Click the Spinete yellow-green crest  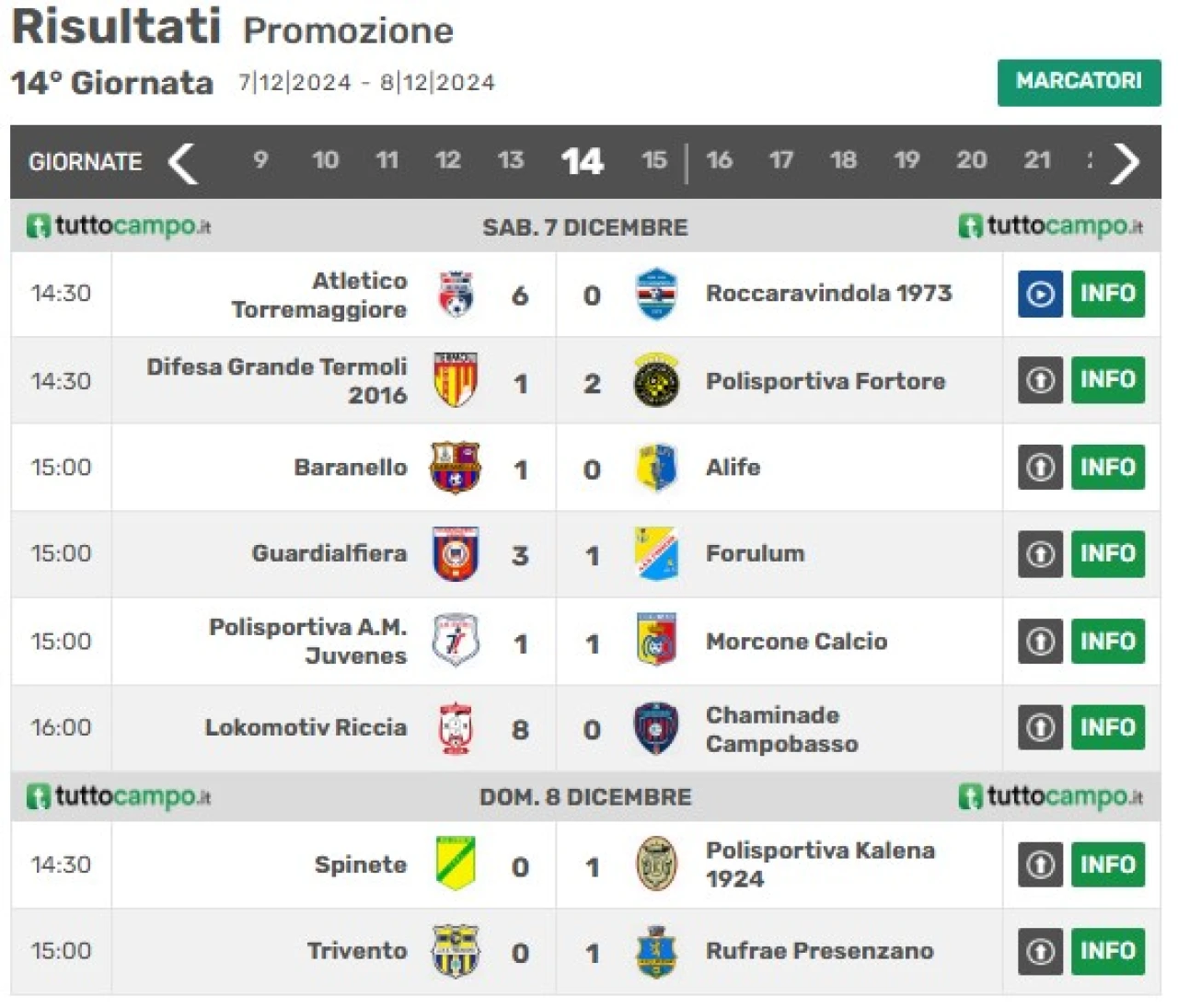pyautogui.click(x=455, y=863)
